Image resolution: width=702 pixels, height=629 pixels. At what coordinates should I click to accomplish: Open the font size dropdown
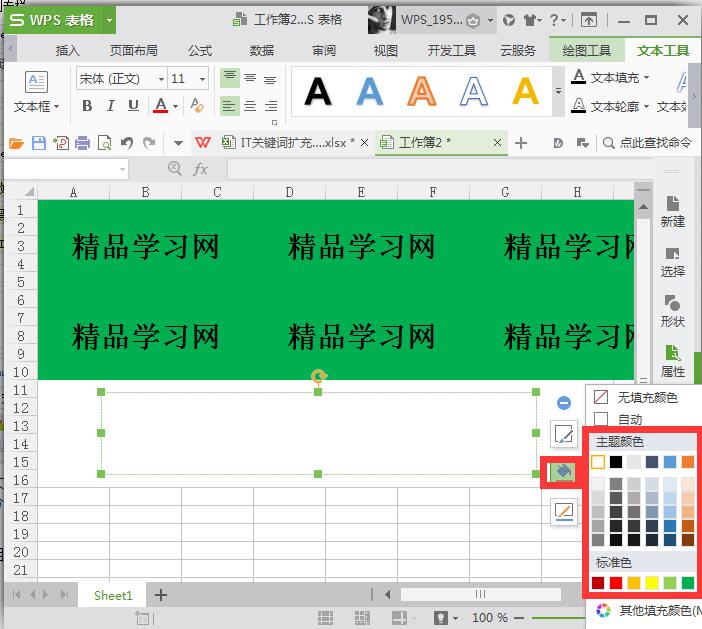coord(202,80)
